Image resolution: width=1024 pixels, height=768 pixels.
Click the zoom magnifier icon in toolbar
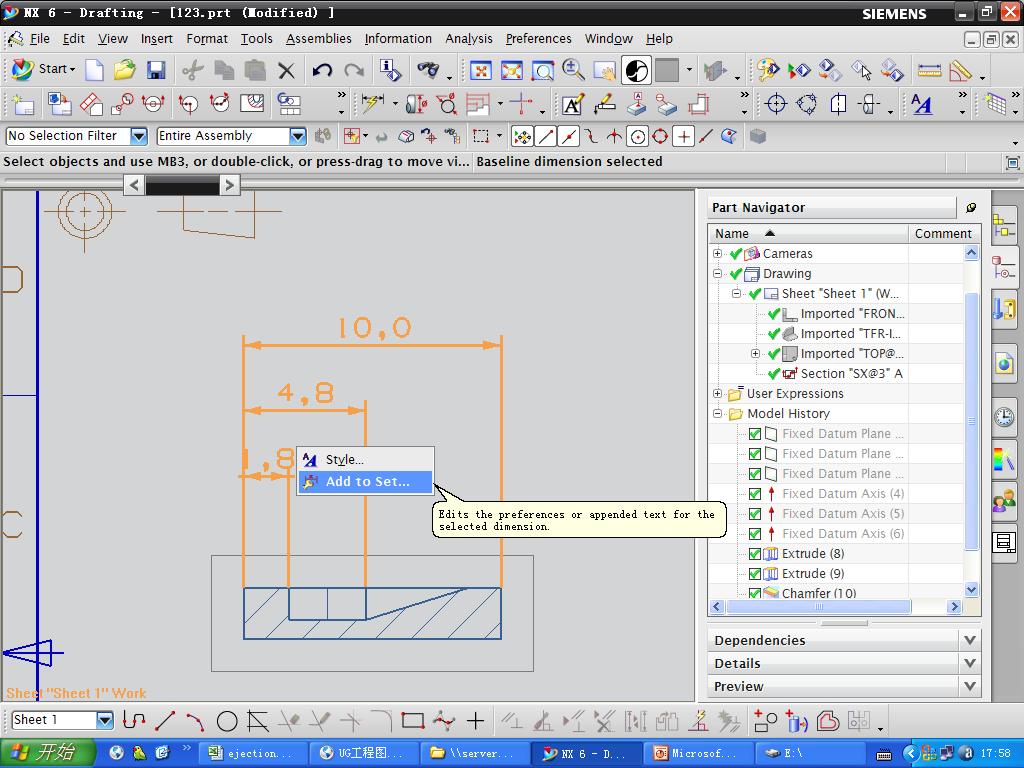pos(573,70)
